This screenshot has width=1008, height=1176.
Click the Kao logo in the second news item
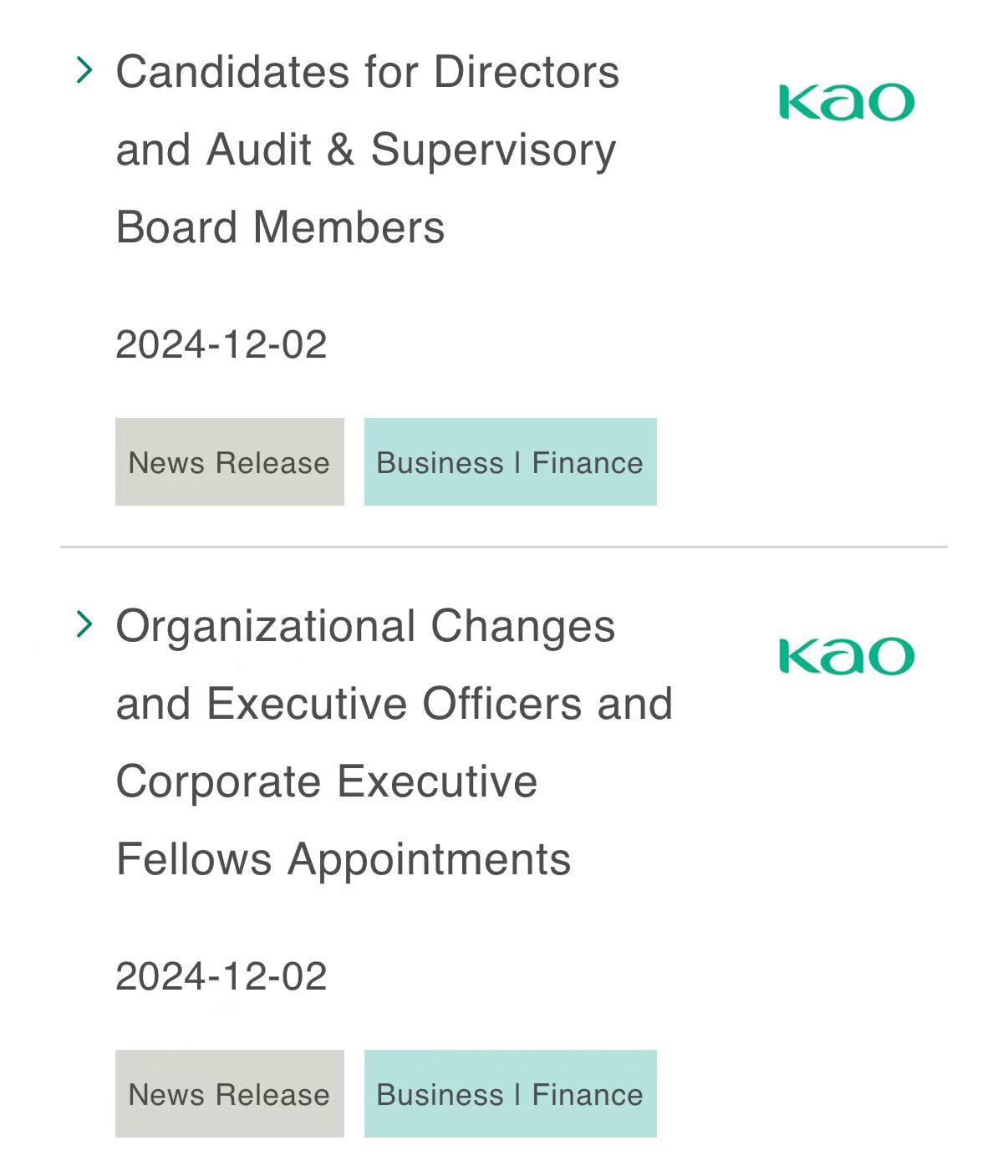tap(846, 656)
